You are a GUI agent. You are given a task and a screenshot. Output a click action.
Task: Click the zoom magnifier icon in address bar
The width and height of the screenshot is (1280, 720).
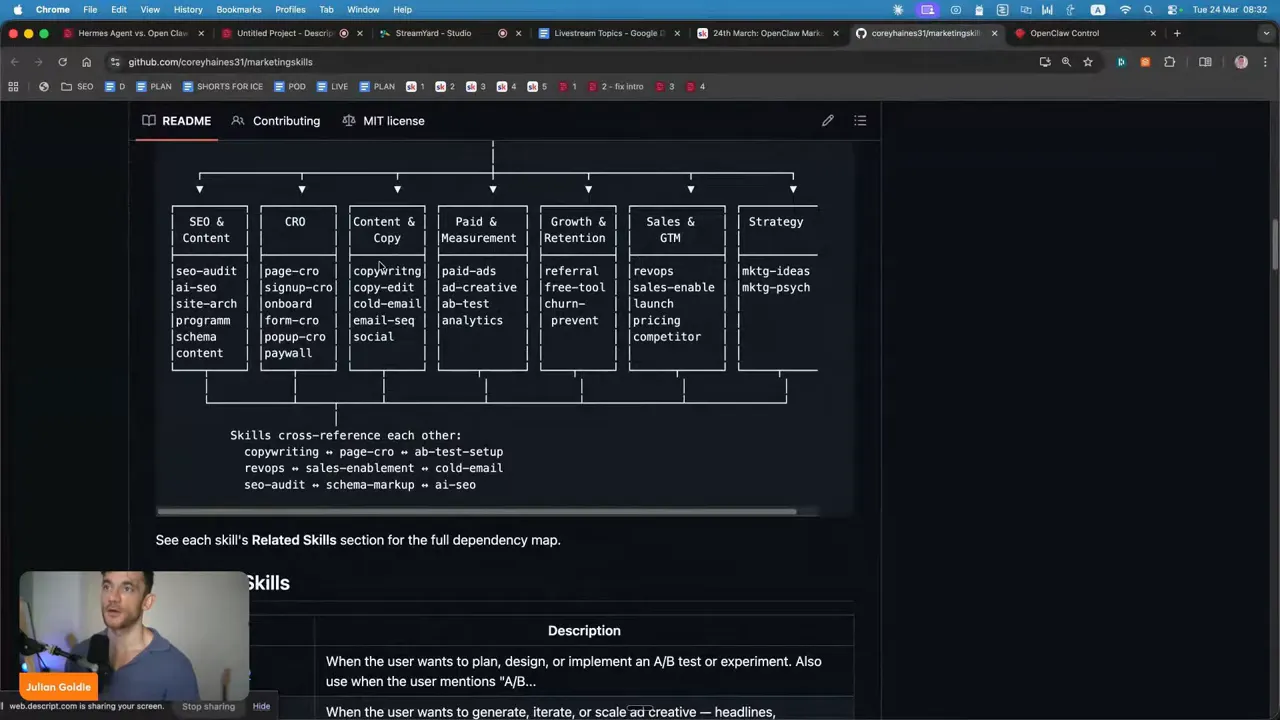tap(1066, 62)
